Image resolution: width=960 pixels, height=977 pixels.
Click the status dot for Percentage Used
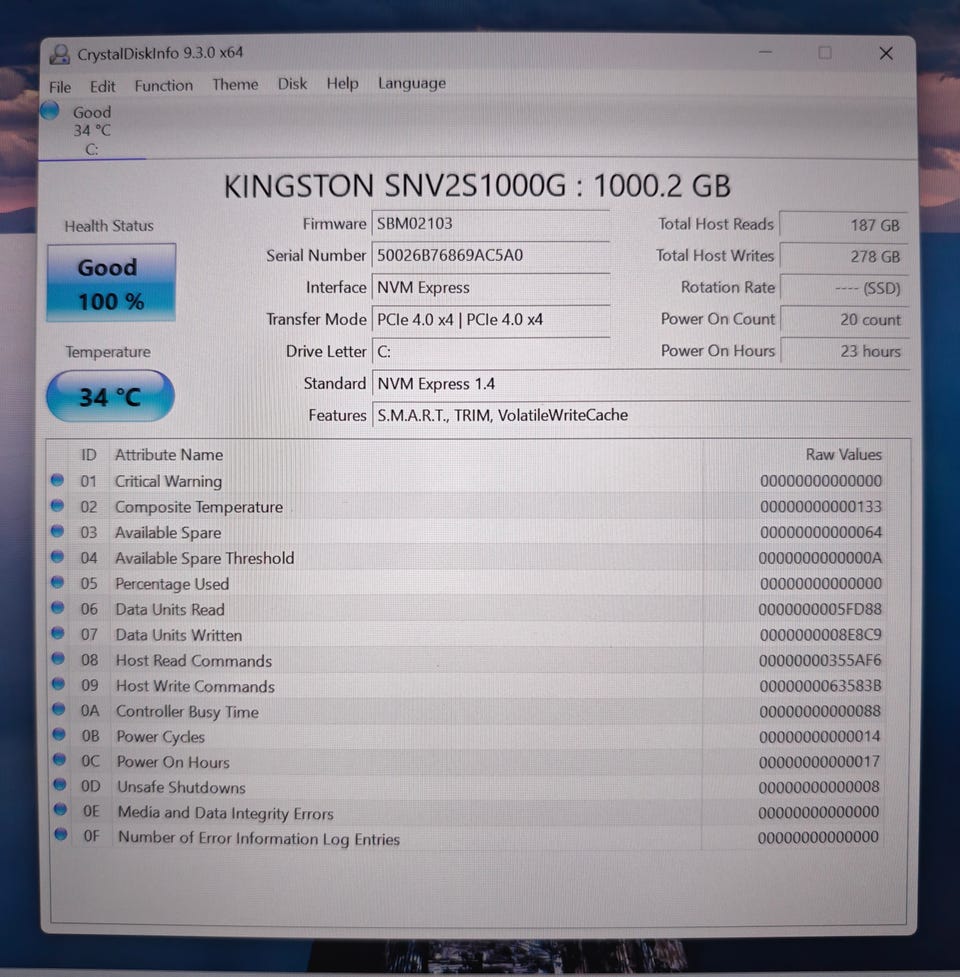pos(57,582)
